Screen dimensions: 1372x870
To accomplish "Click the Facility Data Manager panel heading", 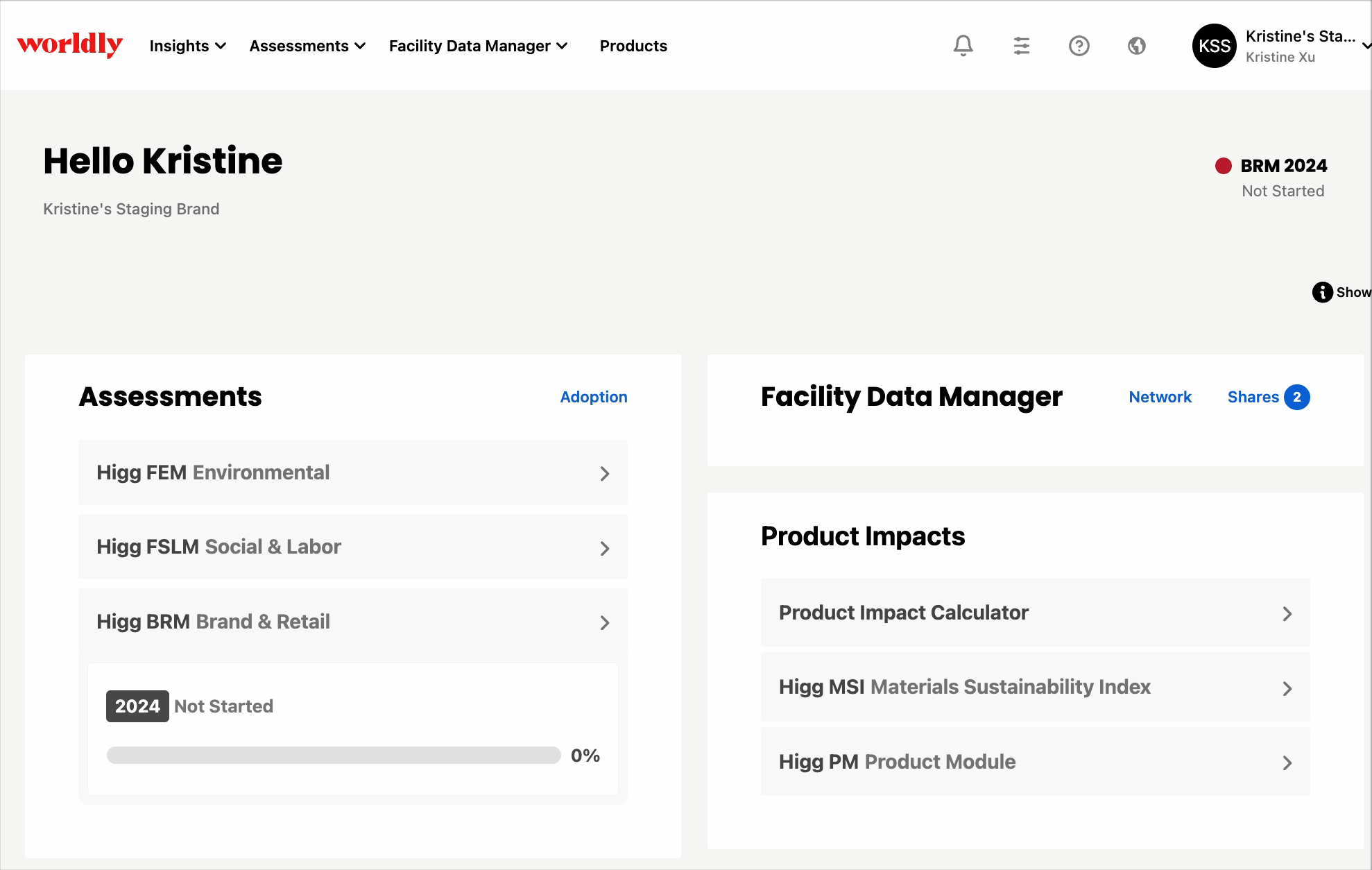I will click(911, 397).
